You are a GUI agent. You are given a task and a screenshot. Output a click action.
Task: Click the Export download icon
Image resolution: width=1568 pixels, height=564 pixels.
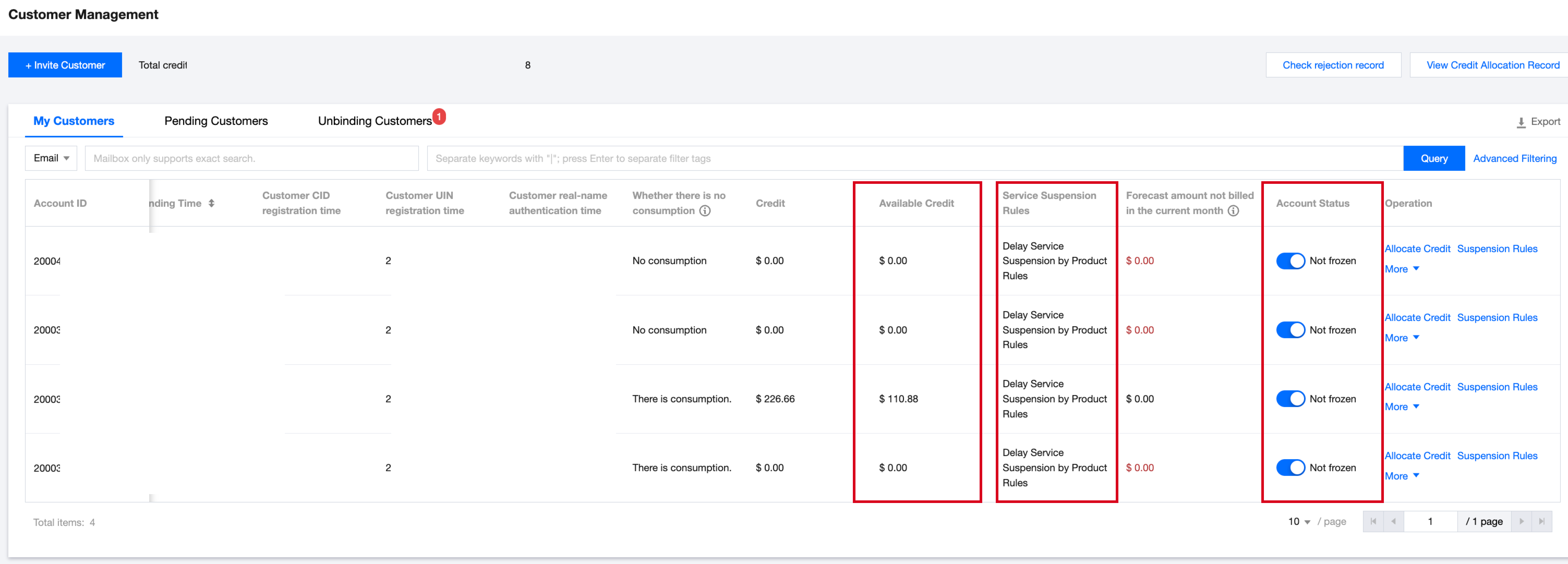pyautogui.click(x=1521, y=122)
